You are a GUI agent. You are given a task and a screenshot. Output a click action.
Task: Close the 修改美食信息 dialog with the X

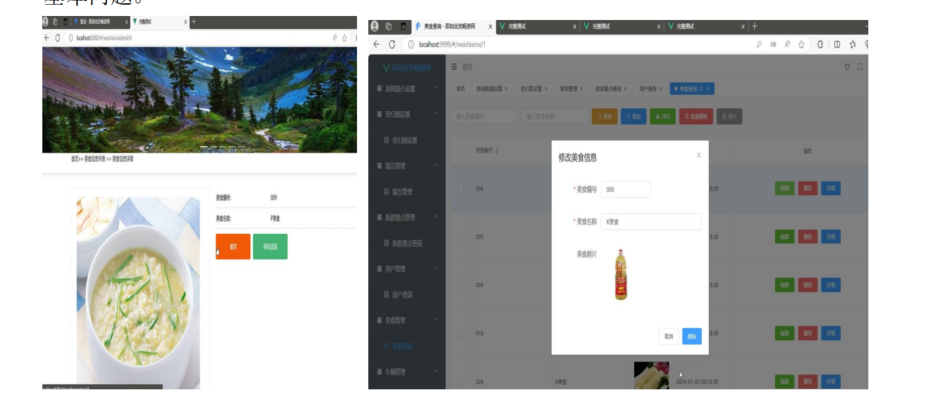(x=699, y=155)
